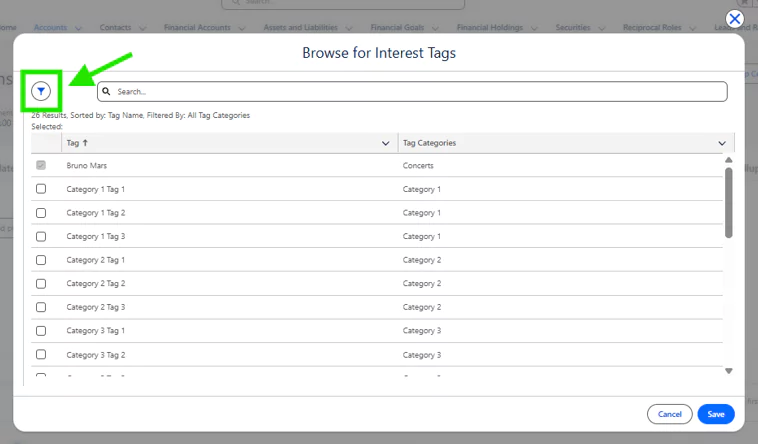Open the Tag Categories column dropdown menu
The height and width of the screenshot is (444, 758).
[x=722, y=144]
